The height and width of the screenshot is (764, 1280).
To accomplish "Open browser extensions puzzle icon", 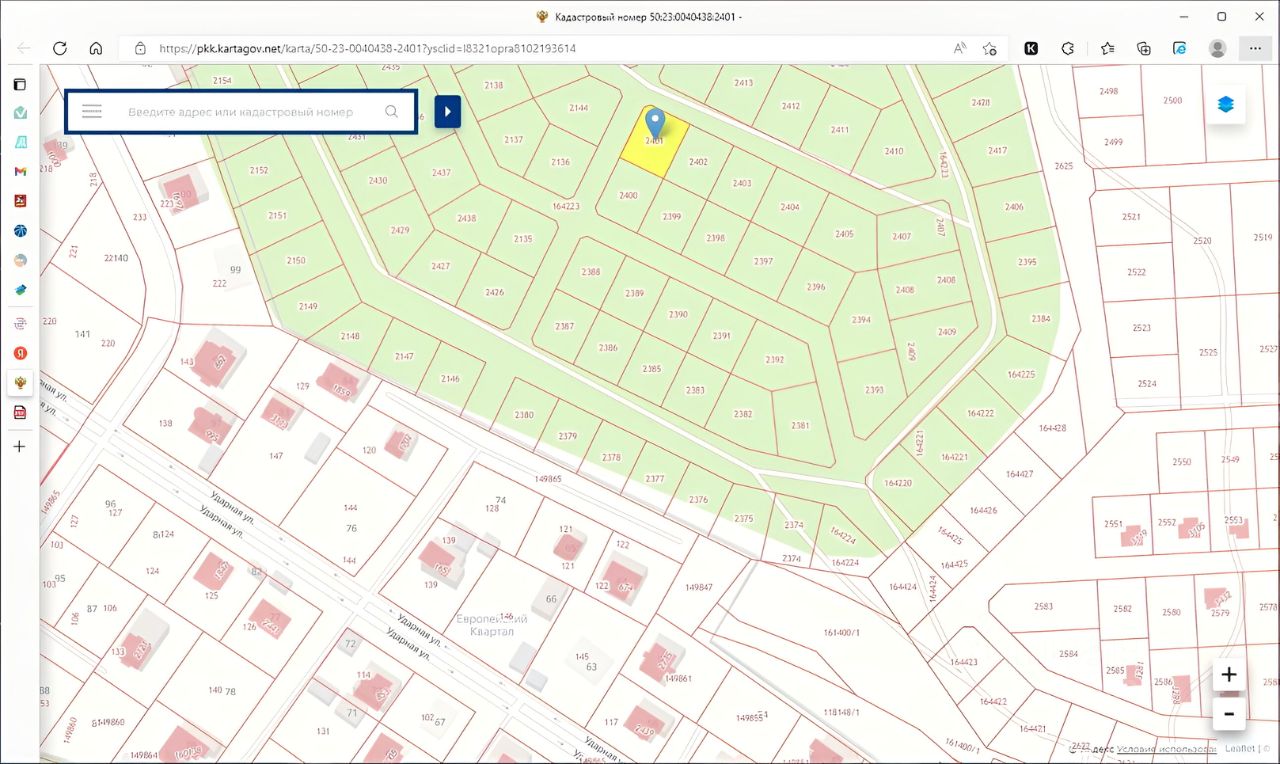I will (1068, 48).
